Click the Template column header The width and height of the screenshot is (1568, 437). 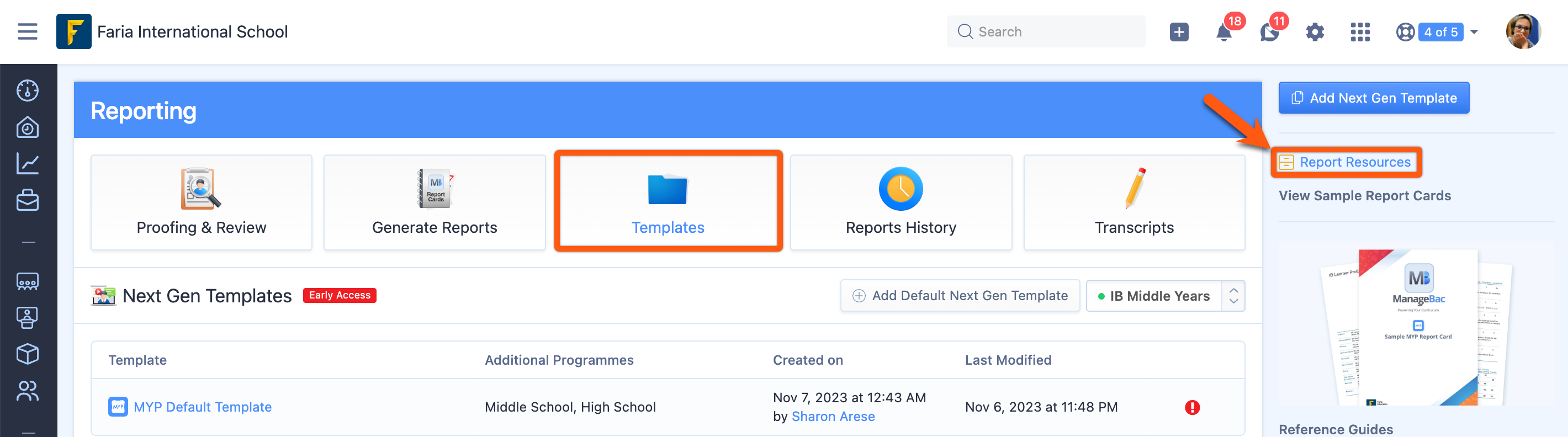(137, 360)
